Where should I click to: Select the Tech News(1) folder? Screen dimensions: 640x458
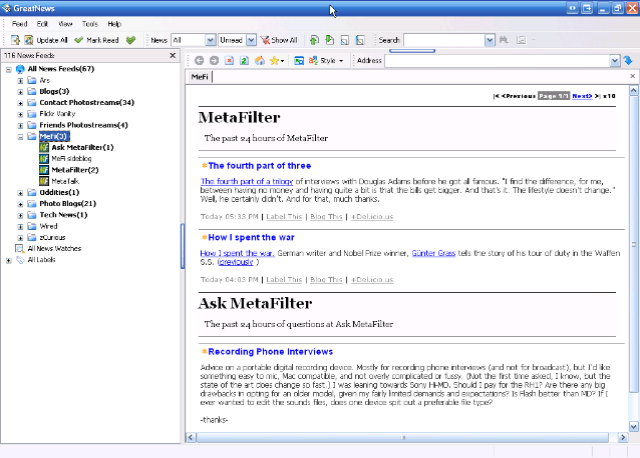(x=63, y=215)
